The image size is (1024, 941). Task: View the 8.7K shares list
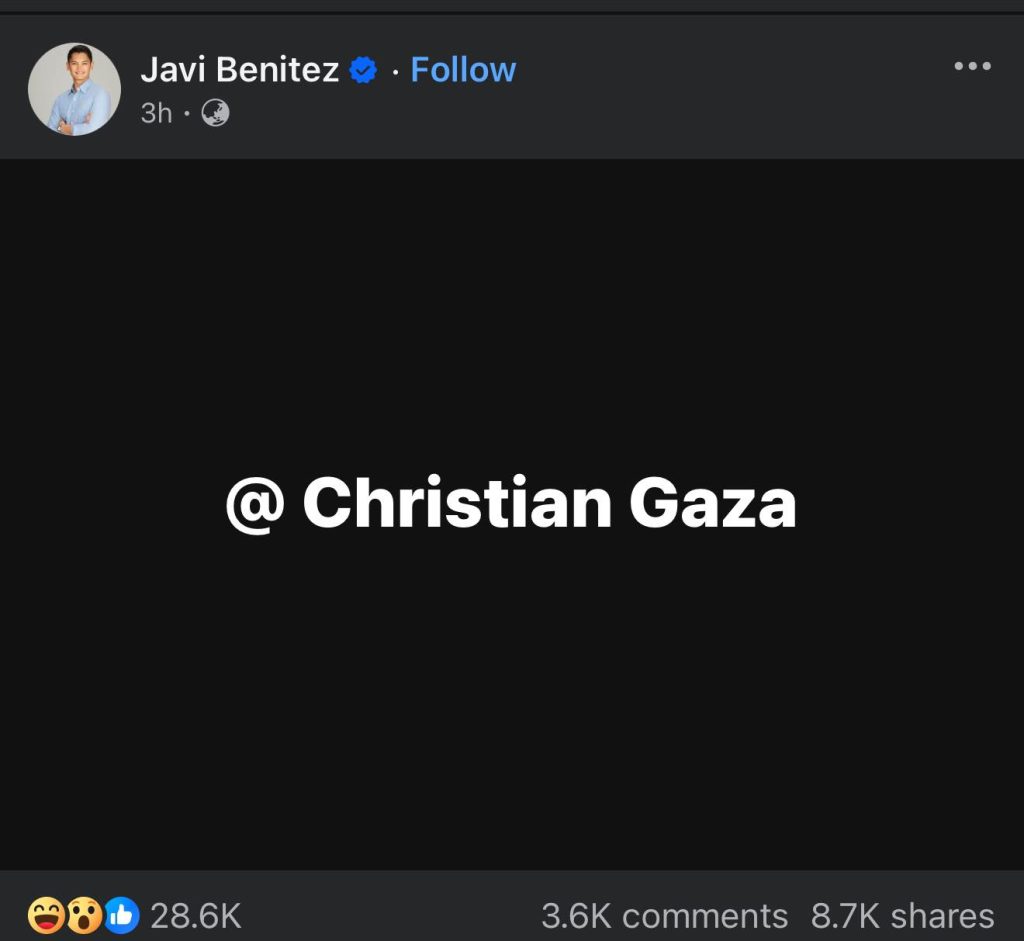click(x=902, y=915)
